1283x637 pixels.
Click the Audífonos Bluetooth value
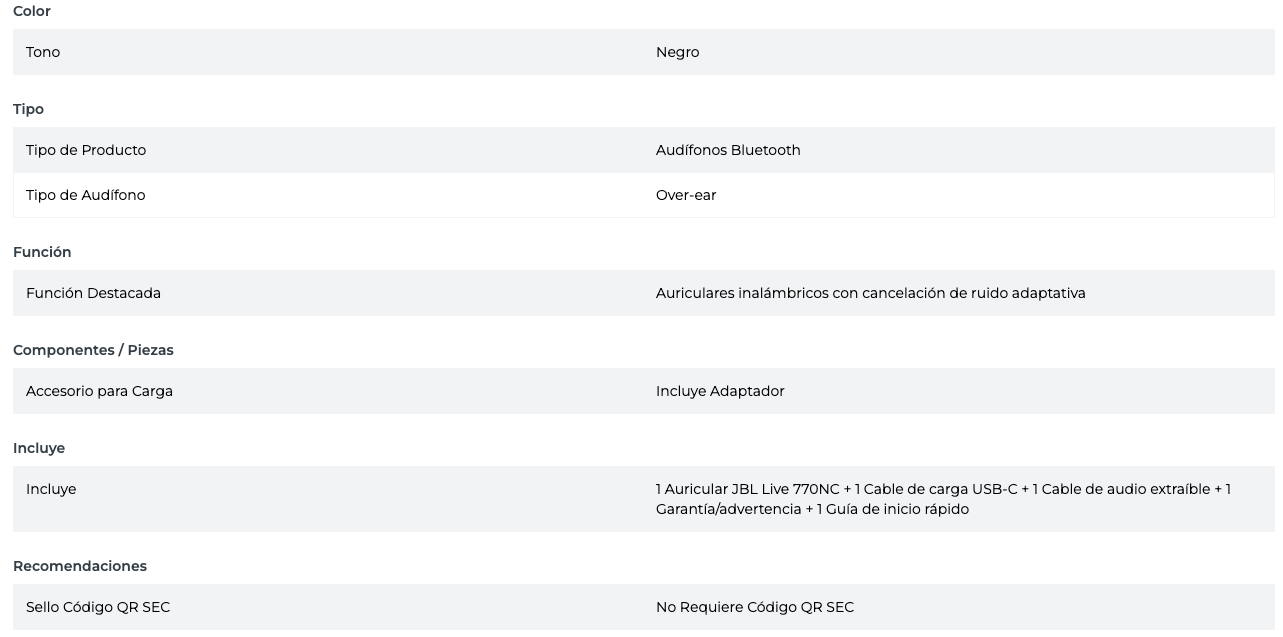point(728,150)
